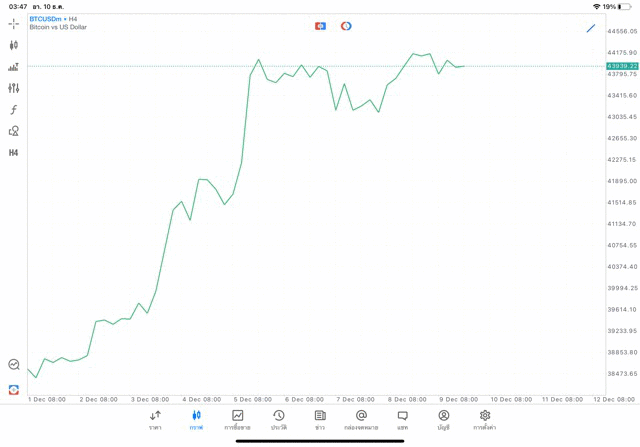
Task: Activate the crosshair cursor tool
Action: [14, 23]
